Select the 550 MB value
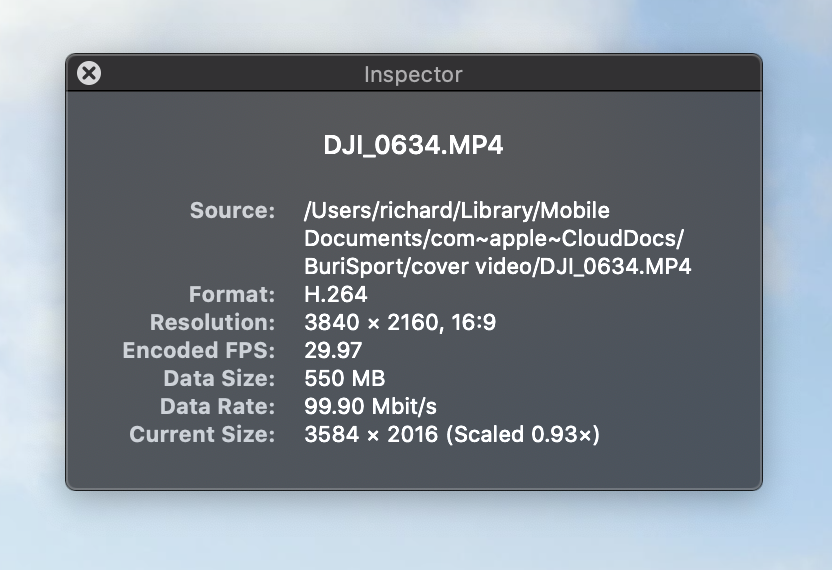The width and height of the screenshot is (832, 570). (345, 378)
